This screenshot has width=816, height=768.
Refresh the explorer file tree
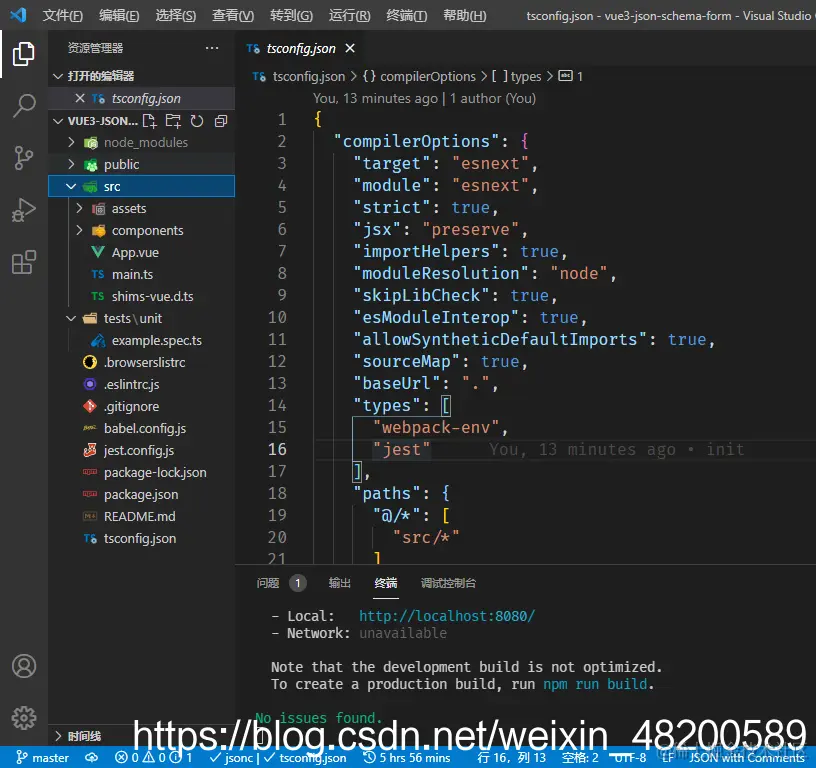click(x=197, y=121)
